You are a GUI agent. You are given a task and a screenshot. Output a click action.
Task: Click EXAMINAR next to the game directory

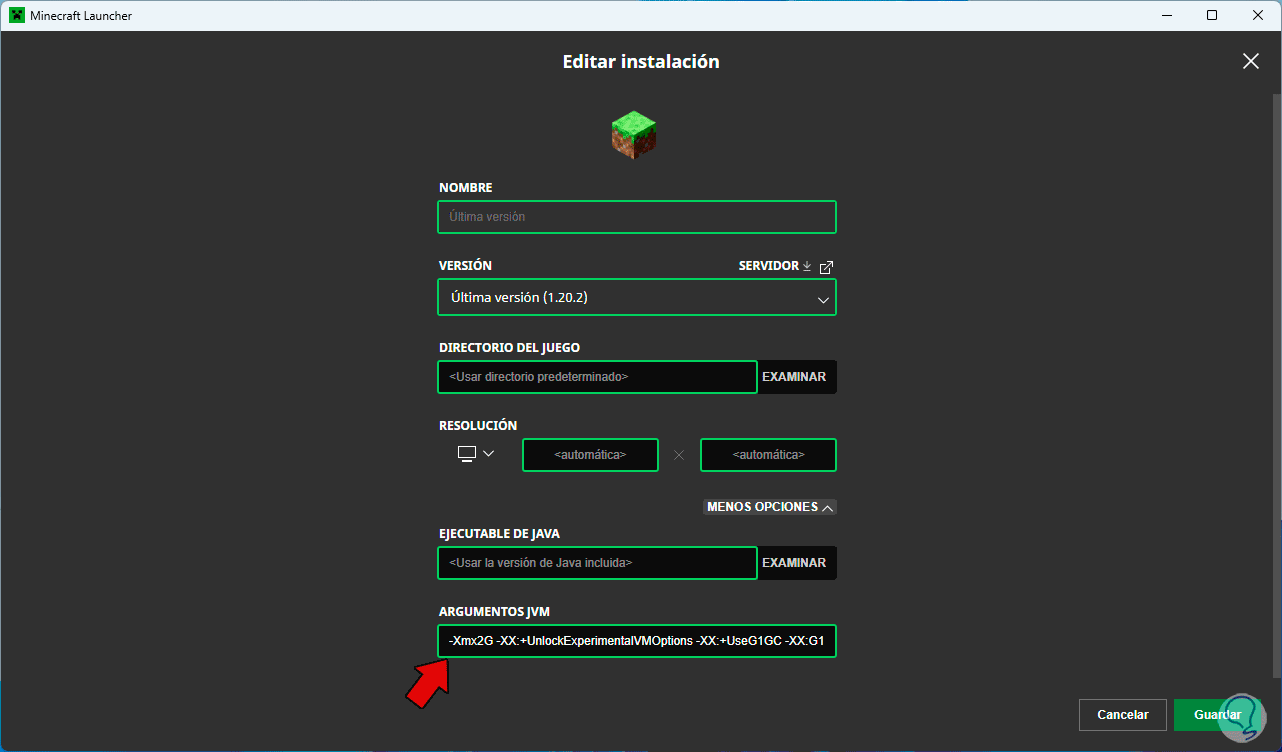pyautogui.click(x=795, y=377)
